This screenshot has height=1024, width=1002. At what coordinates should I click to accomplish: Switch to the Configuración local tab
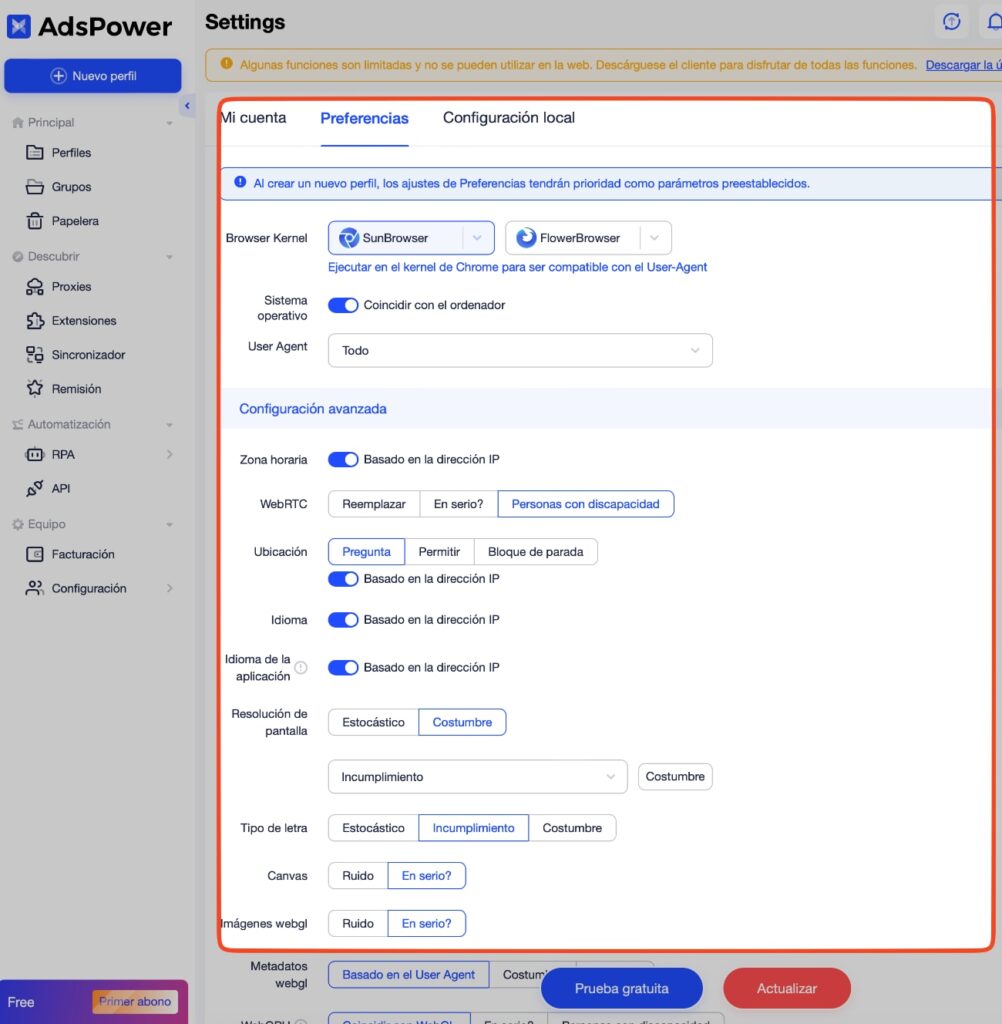[508, 117]
